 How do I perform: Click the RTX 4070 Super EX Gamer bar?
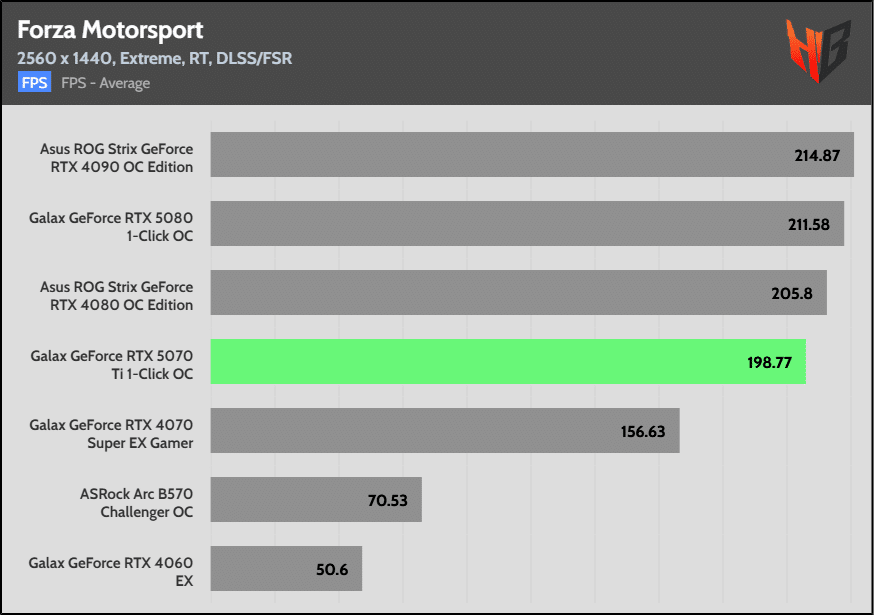pyautogui.click(x=445, y=430)
